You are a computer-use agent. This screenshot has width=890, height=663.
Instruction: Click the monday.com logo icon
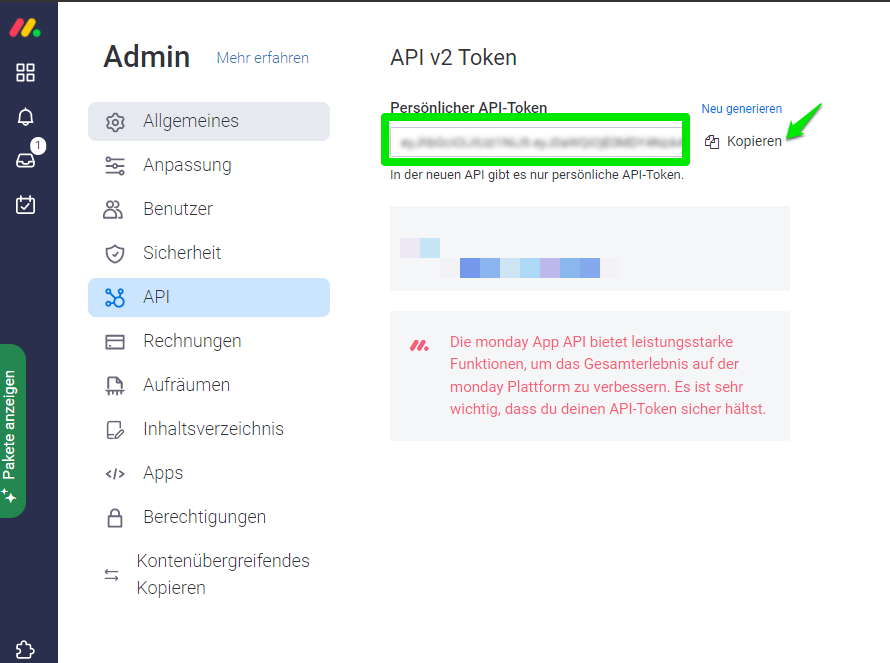click(25, 28)
